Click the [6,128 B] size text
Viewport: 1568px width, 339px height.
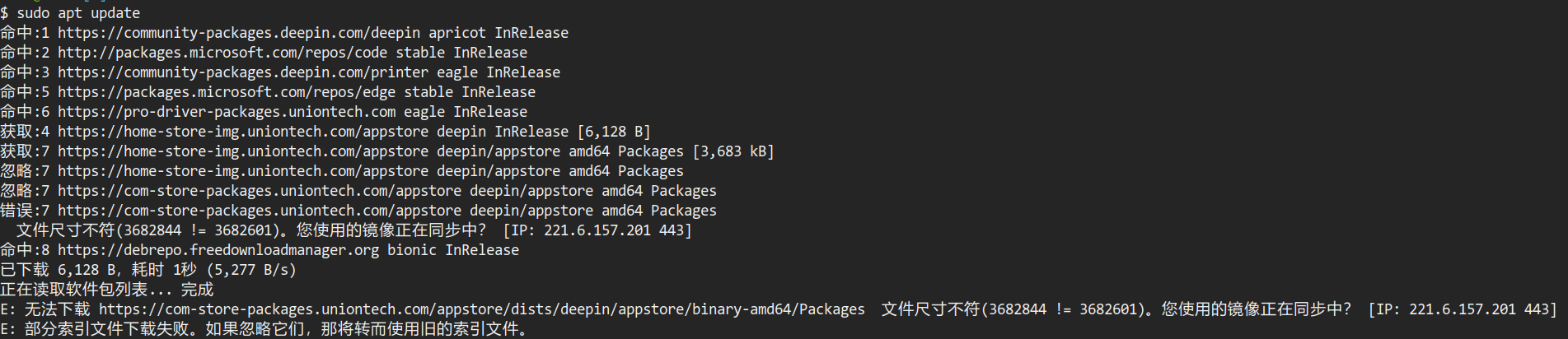[614, 132]
